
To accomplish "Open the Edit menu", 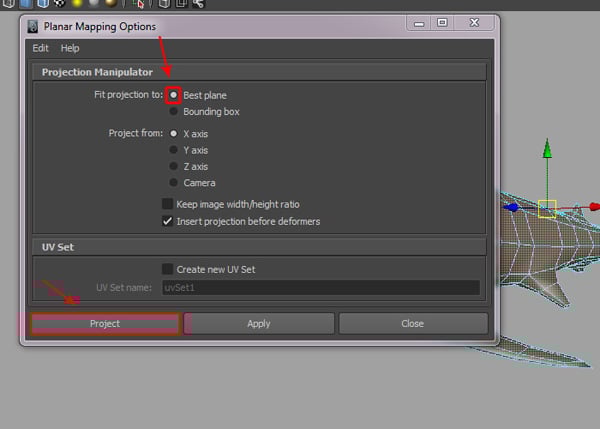I will click(40, 48).
